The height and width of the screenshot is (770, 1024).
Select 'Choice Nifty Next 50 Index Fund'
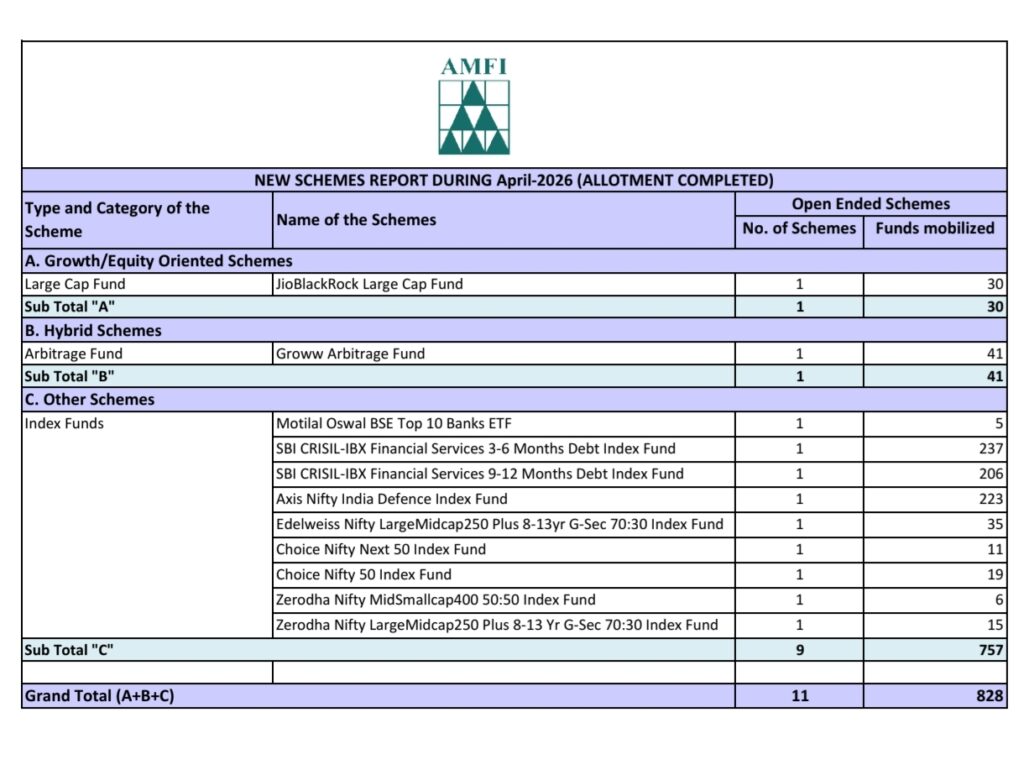click(x=381, y=549)
